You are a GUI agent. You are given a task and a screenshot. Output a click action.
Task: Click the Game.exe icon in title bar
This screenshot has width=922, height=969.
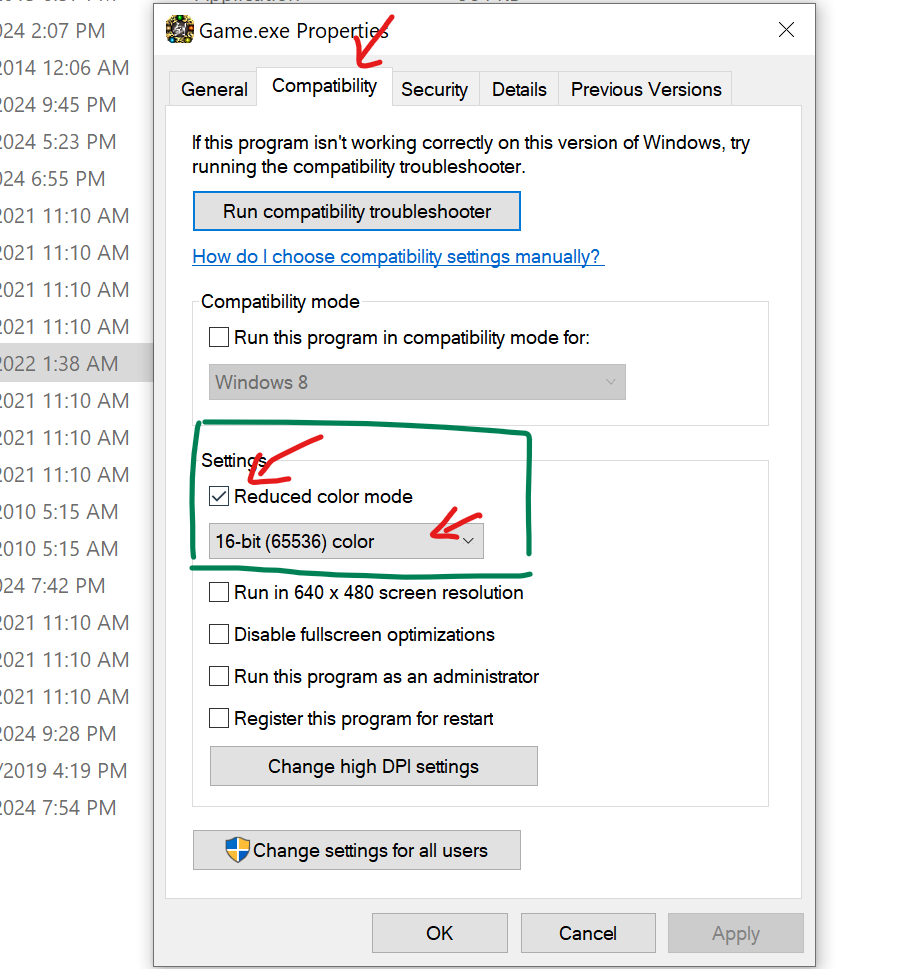click(180, 30)
